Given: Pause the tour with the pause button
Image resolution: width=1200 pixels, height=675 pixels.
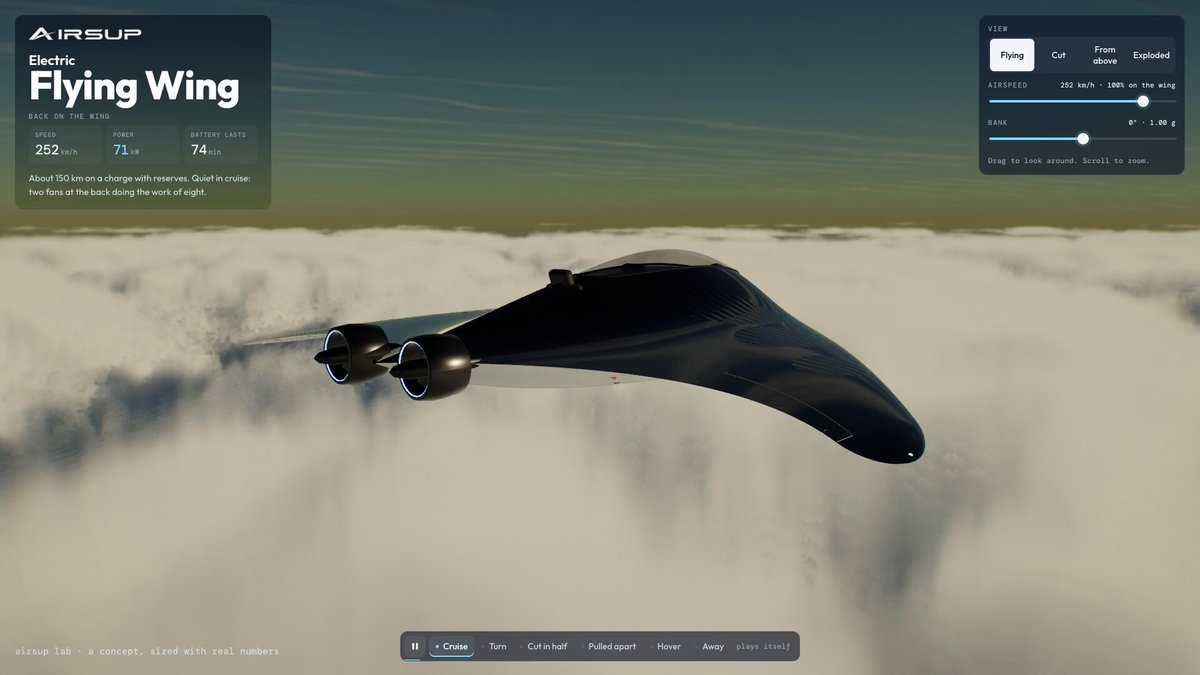Looking at the screenshot, I should [415, 646].
